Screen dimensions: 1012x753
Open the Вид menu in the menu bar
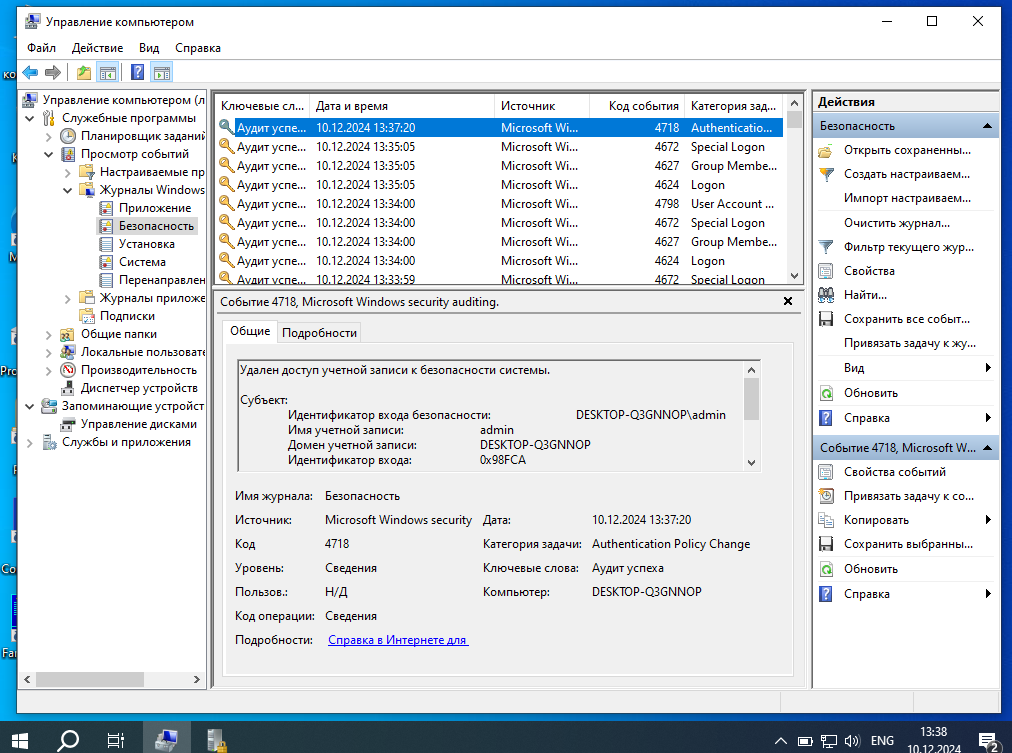(x=148, y=48)
